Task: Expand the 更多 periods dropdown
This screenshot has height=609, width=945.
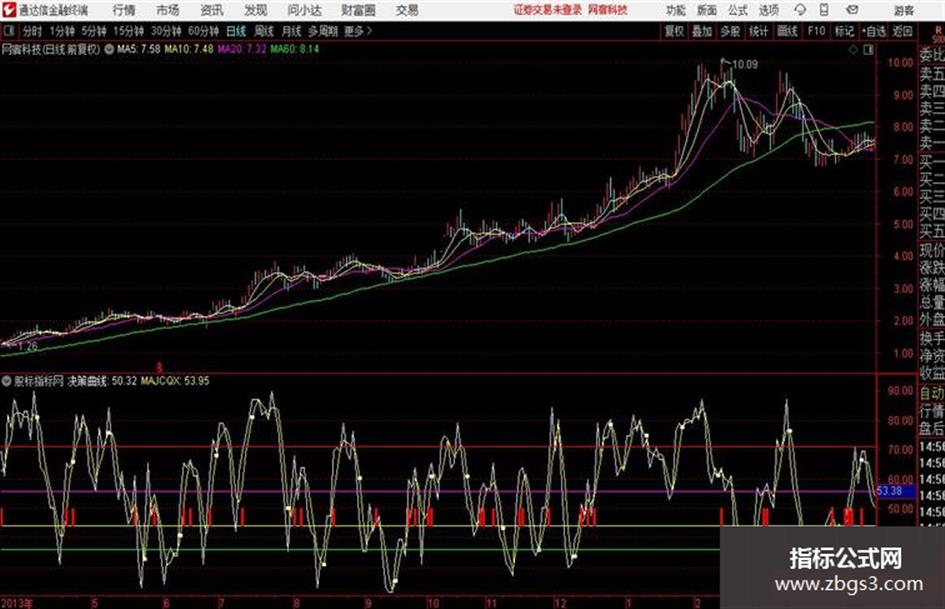Action: click(x=358, y=31)
